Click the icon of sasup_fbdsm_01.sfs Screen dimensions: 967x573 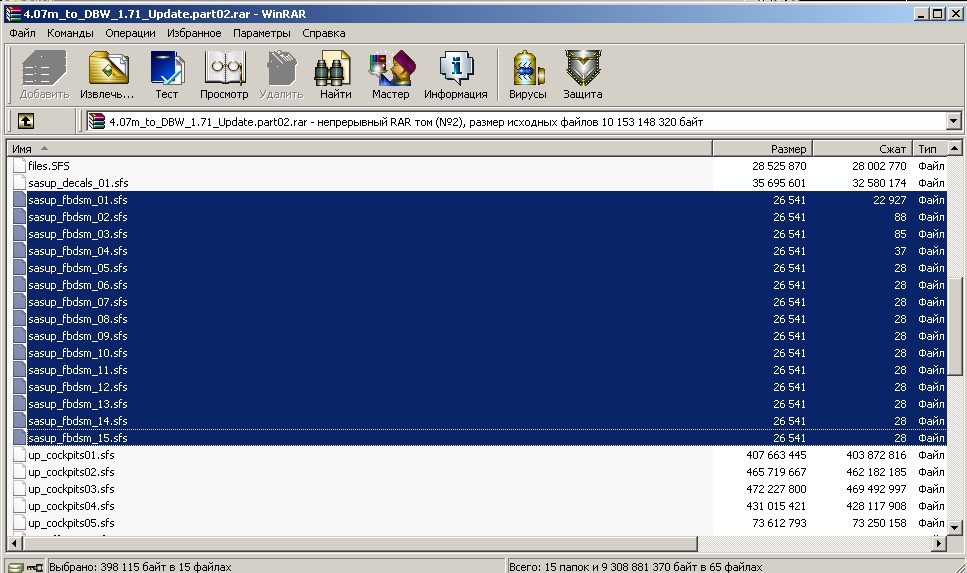tap(19, 200)
